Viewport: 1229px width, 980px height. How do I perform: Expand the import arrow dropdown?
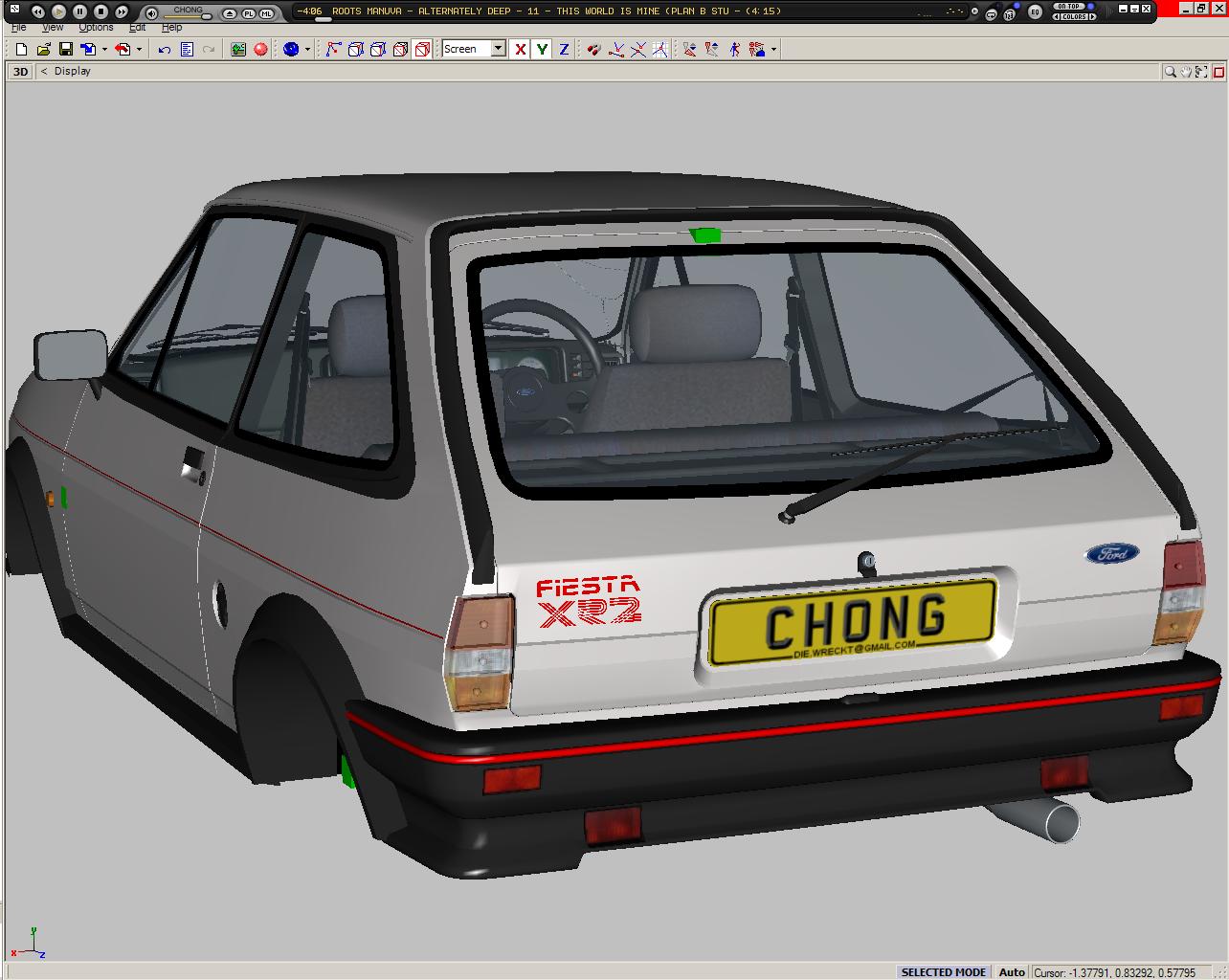coord(103,49)
